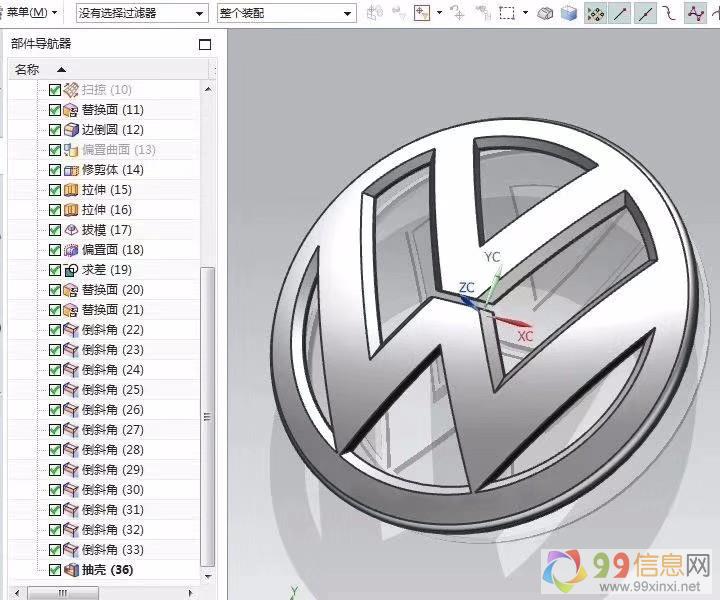Uncheck the 偏置面 (18) feature checkbox
This screenshot has width=720, height=600.
(x=55, y=250)
